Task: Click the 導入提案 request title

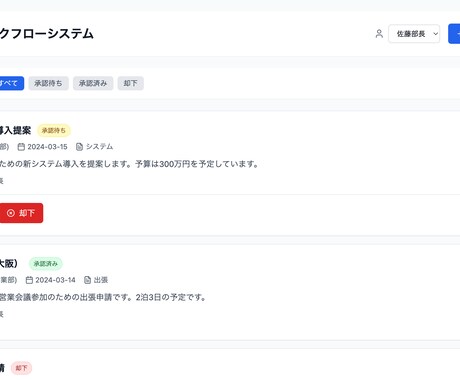Action: point(15,130)
